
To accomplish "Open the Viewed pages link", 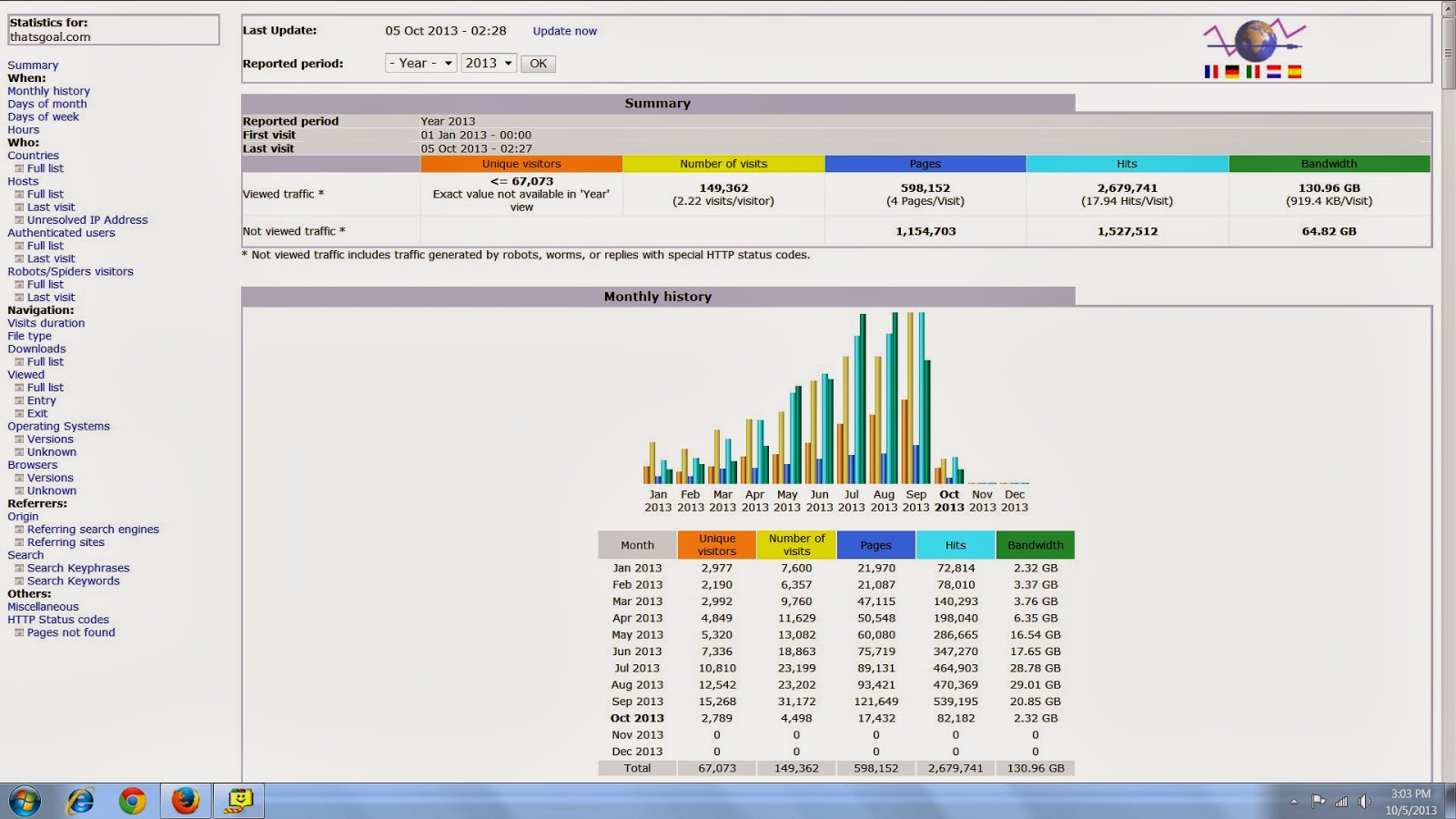I will pos(25,375).
